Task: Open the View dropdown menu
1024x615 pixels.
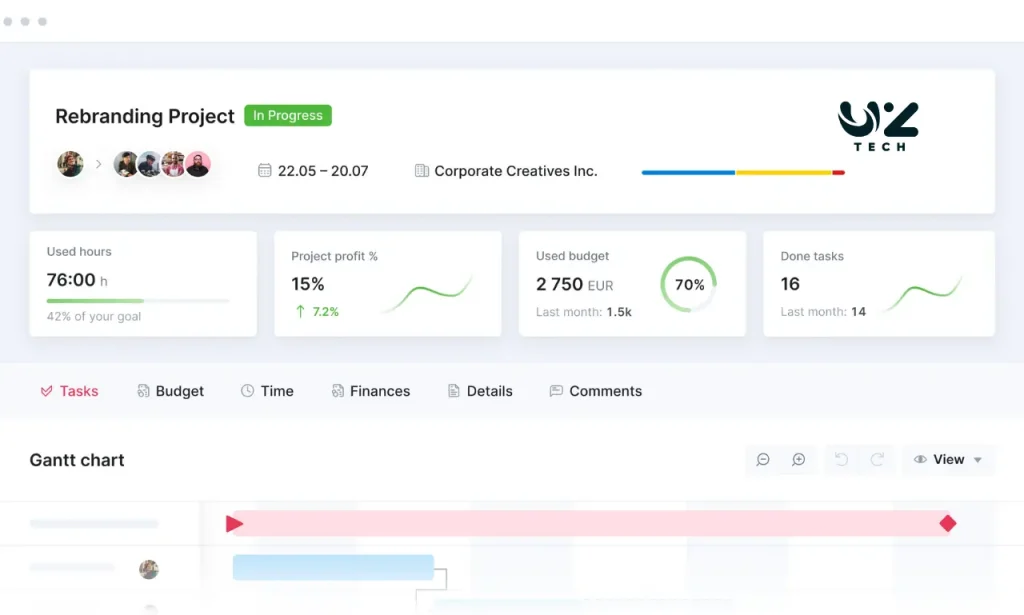Action: click(x=948, y=460)
